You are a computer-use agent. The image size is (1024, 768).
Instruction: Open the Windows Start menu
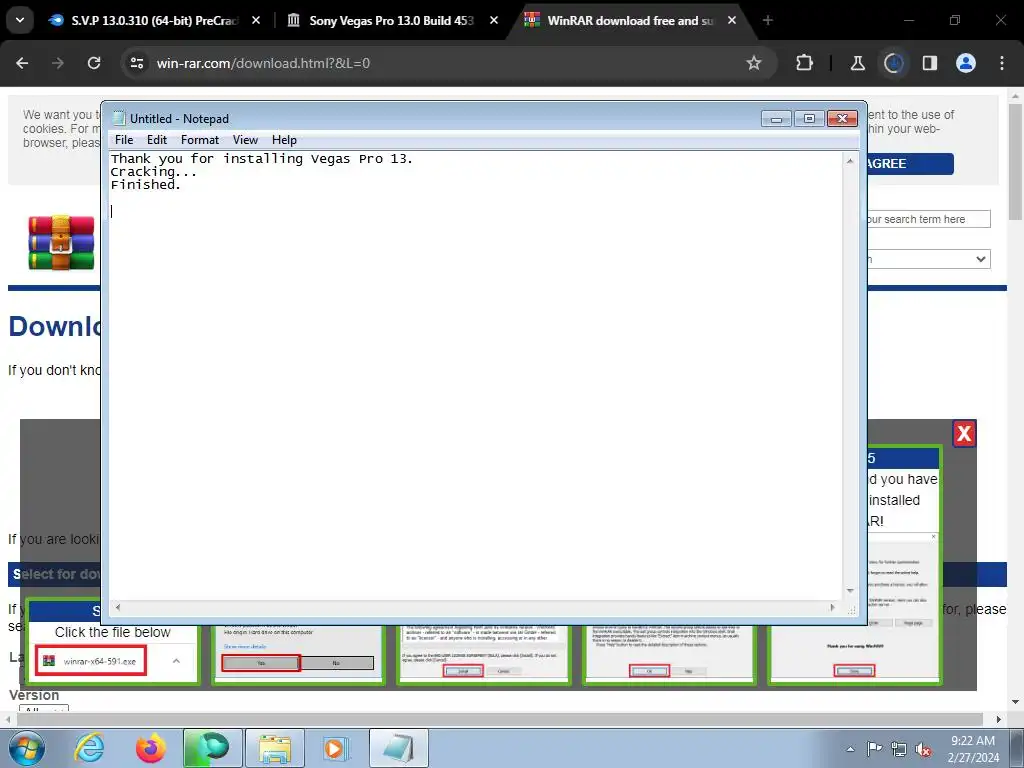(x=27, y=748)
